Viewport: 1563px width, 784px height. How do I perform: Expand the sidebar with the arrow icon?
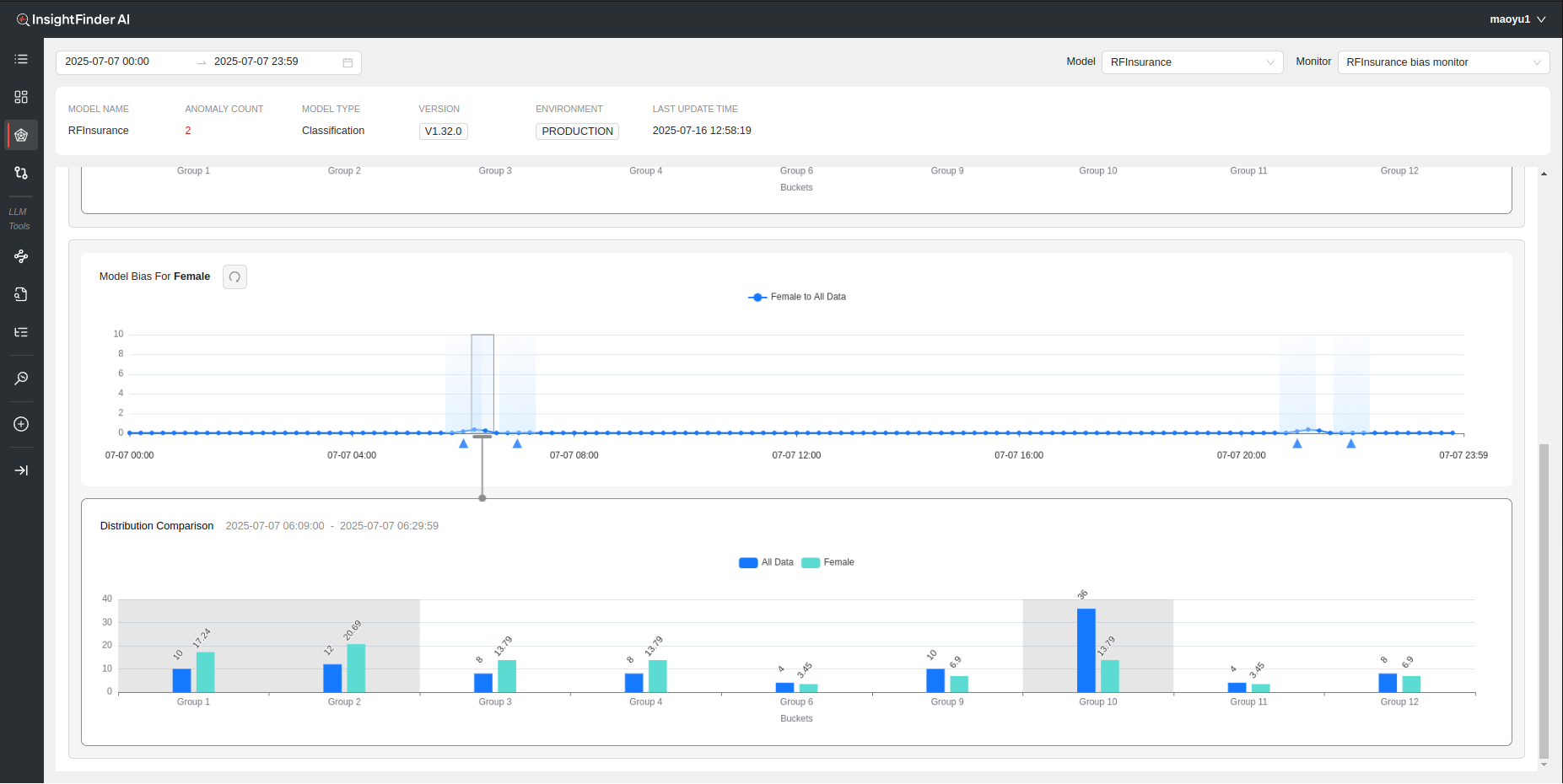[21, 470]
